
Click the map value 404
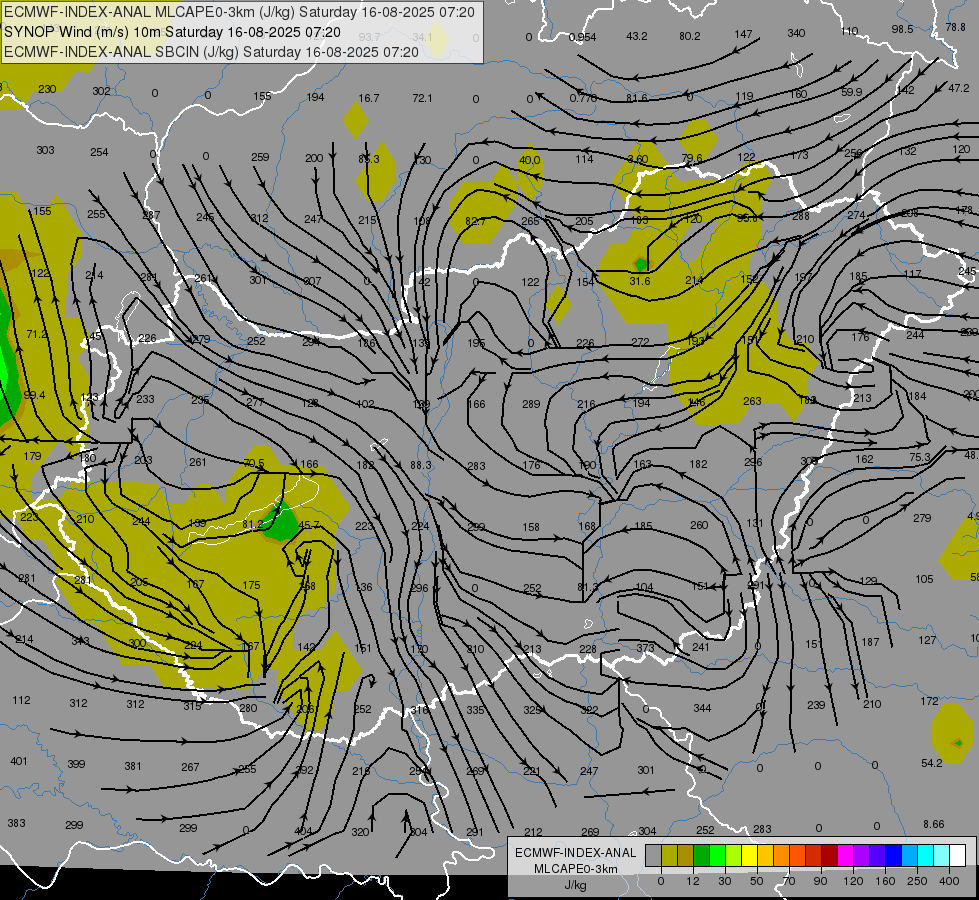pyautogui.click(x=303, y=831)
